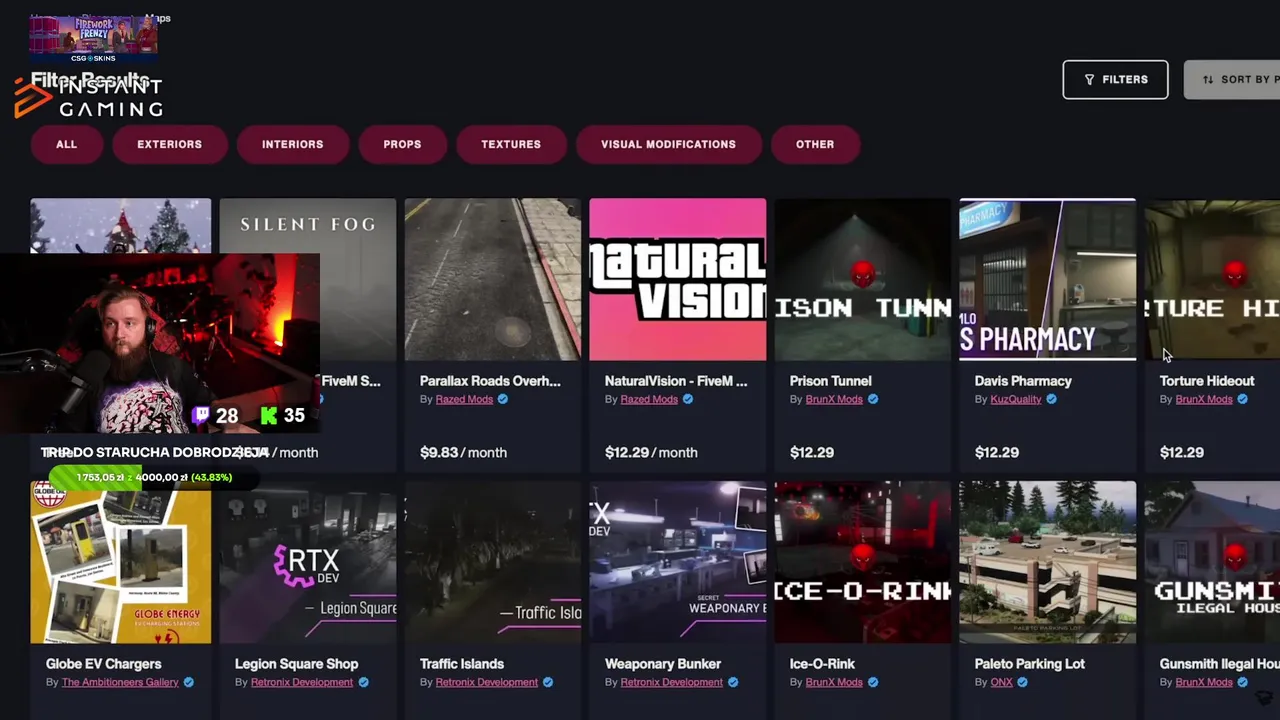Viewport: 1280px width, 720px height.
Task: Select the All category filter
Action: coord(66,144)
